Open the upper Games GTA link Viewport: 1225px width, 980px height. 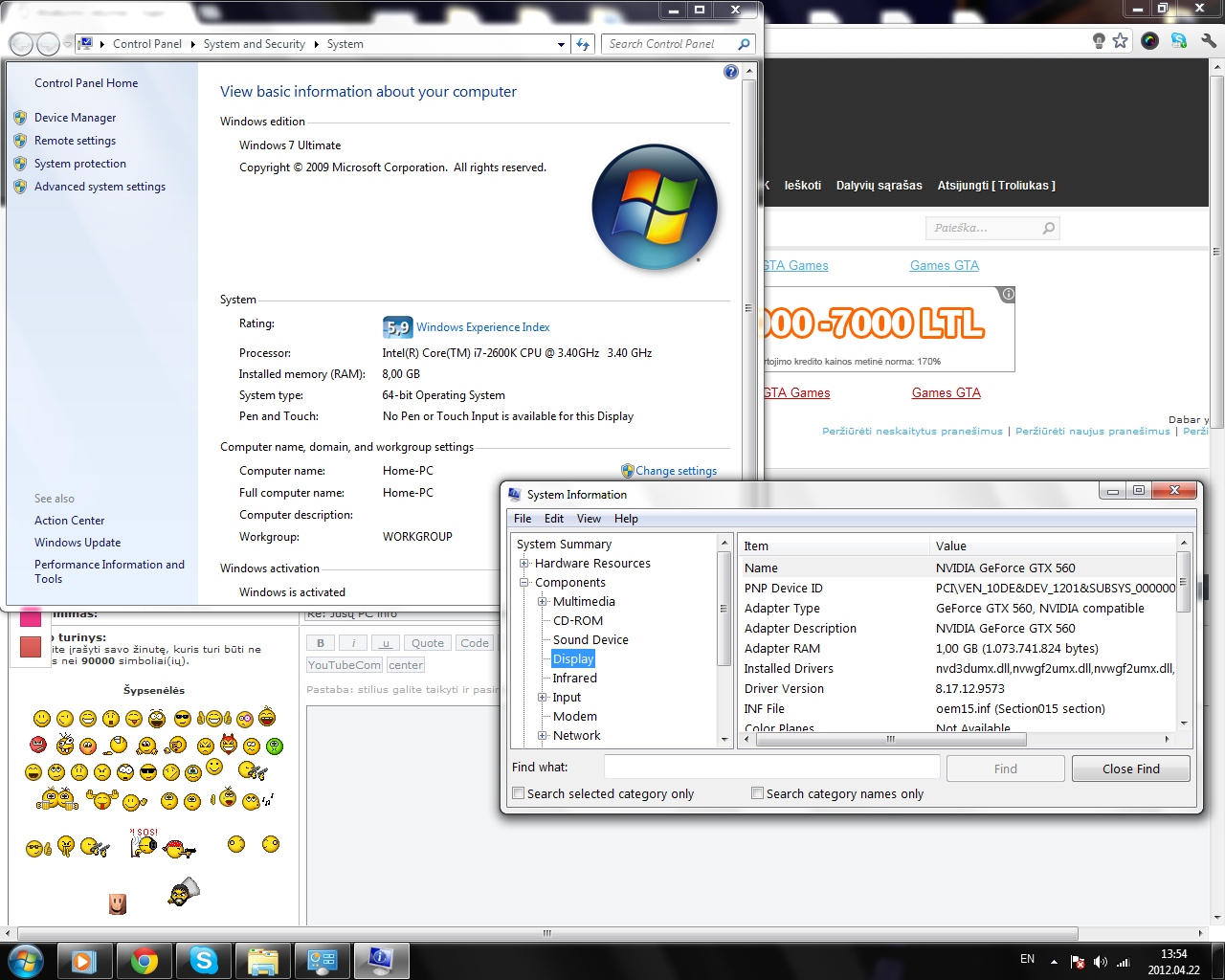point(945,266)
